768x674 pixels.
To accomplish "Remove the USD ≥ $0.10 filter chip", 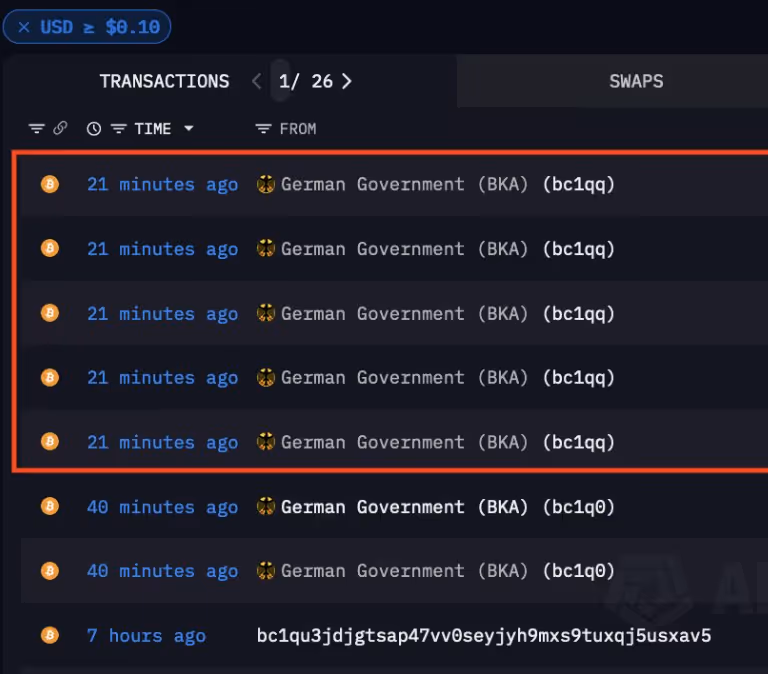I will pos(24,27).
